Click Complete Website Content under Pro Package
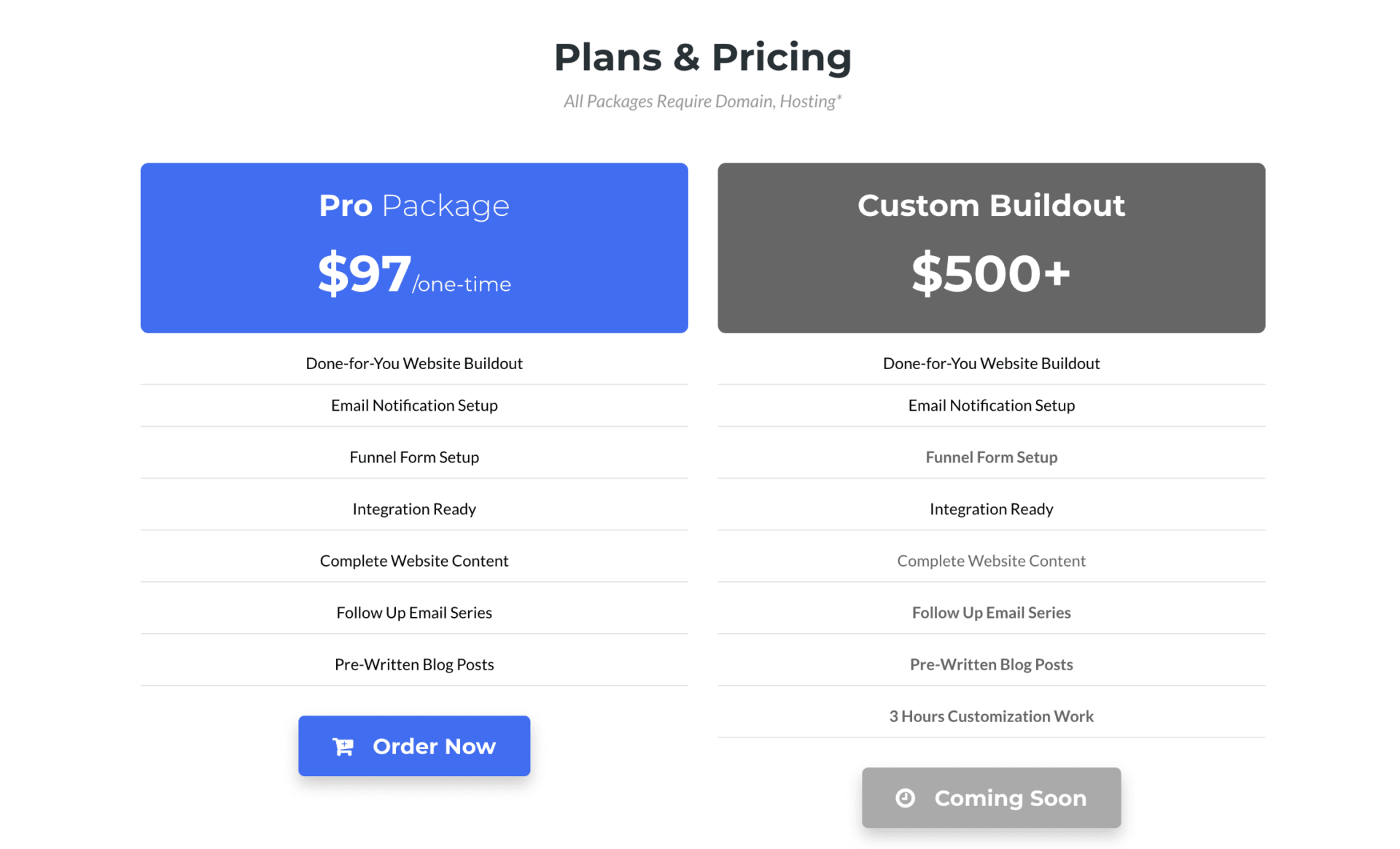Screen dimensions: 1400x849 (413, 561)
